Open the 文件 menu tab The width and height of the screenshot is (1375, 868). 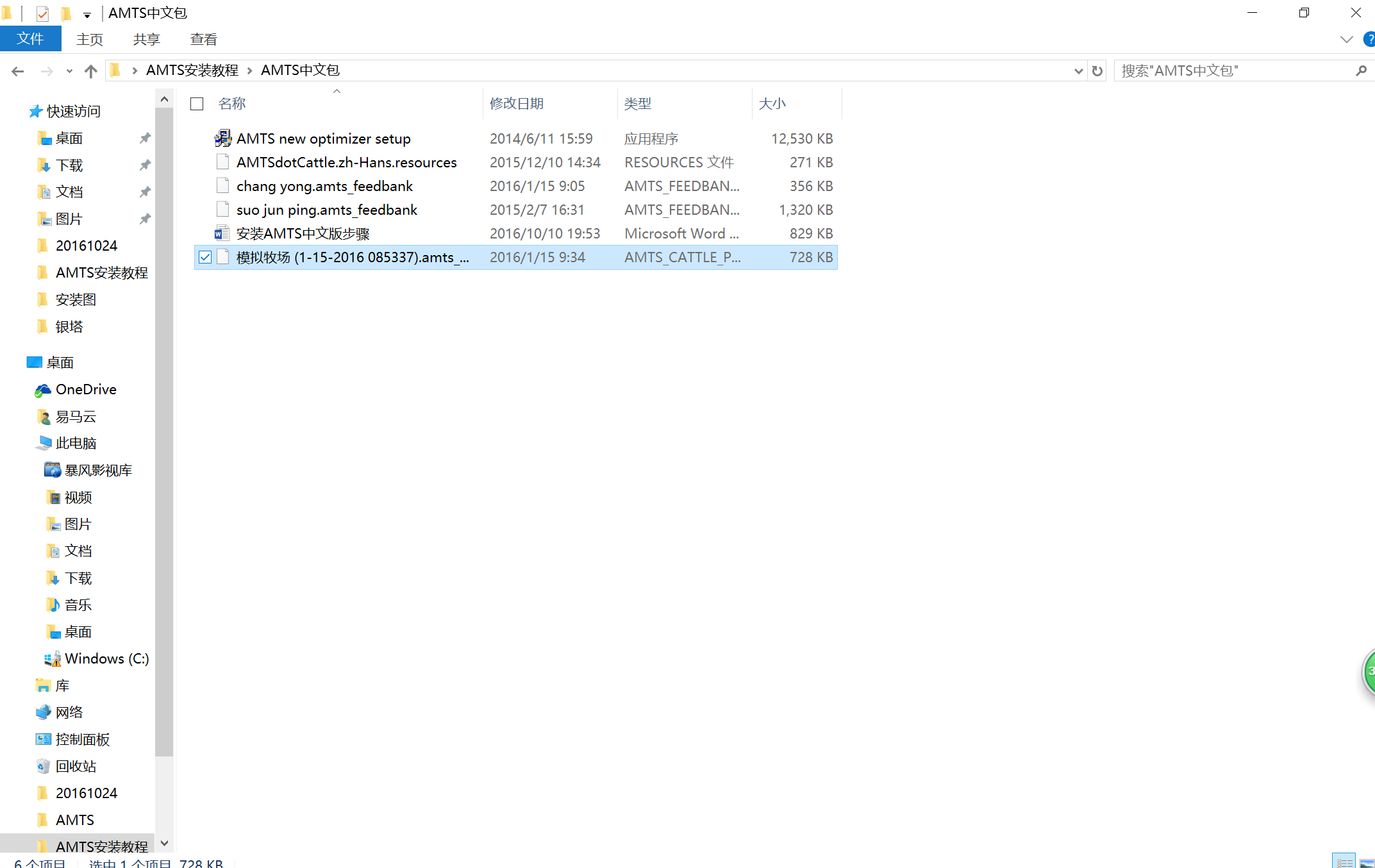[30, 38]
